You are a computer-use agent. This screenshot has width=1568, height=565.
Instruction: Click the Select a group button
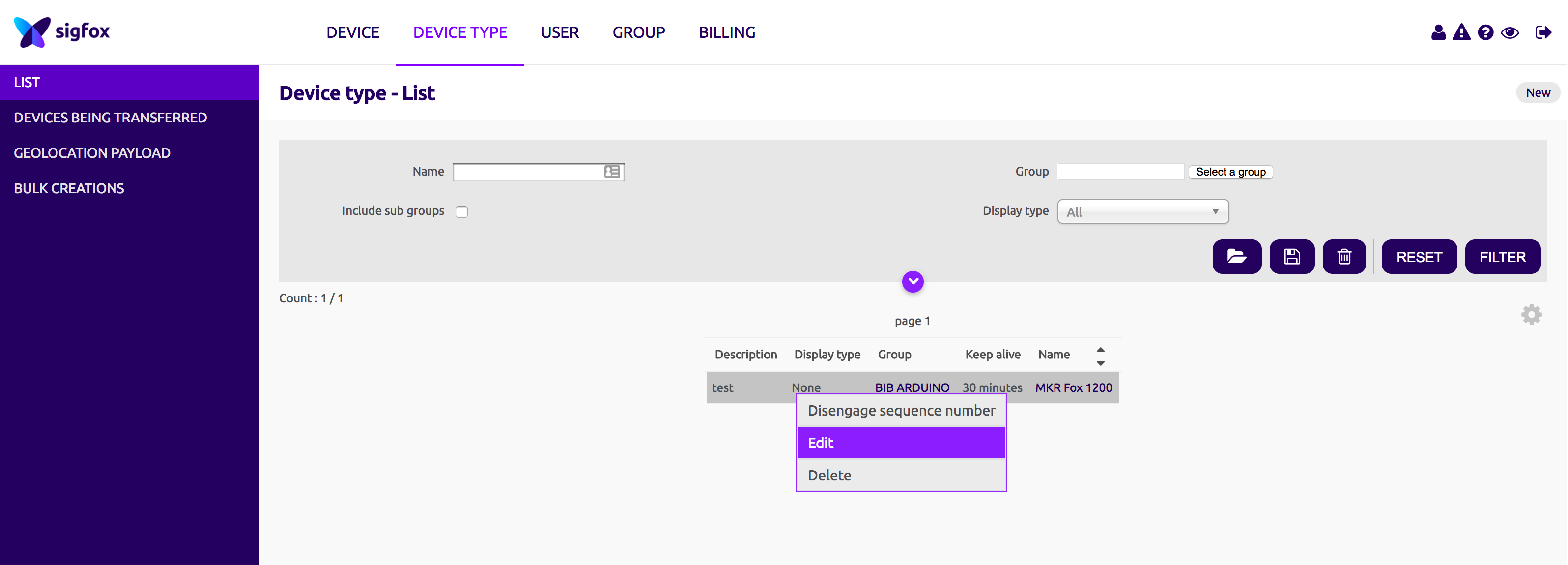point(1230,172)
